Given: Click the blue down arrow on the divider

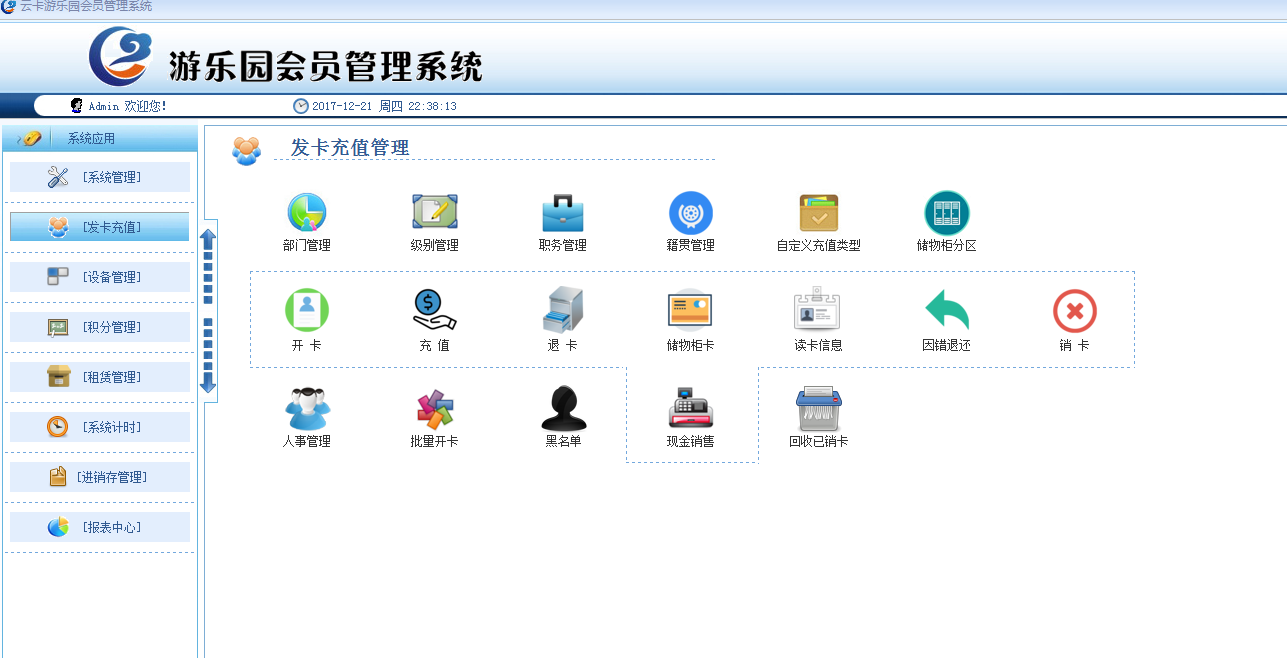Looking at the screenshot, I should (x=208, y=384).
